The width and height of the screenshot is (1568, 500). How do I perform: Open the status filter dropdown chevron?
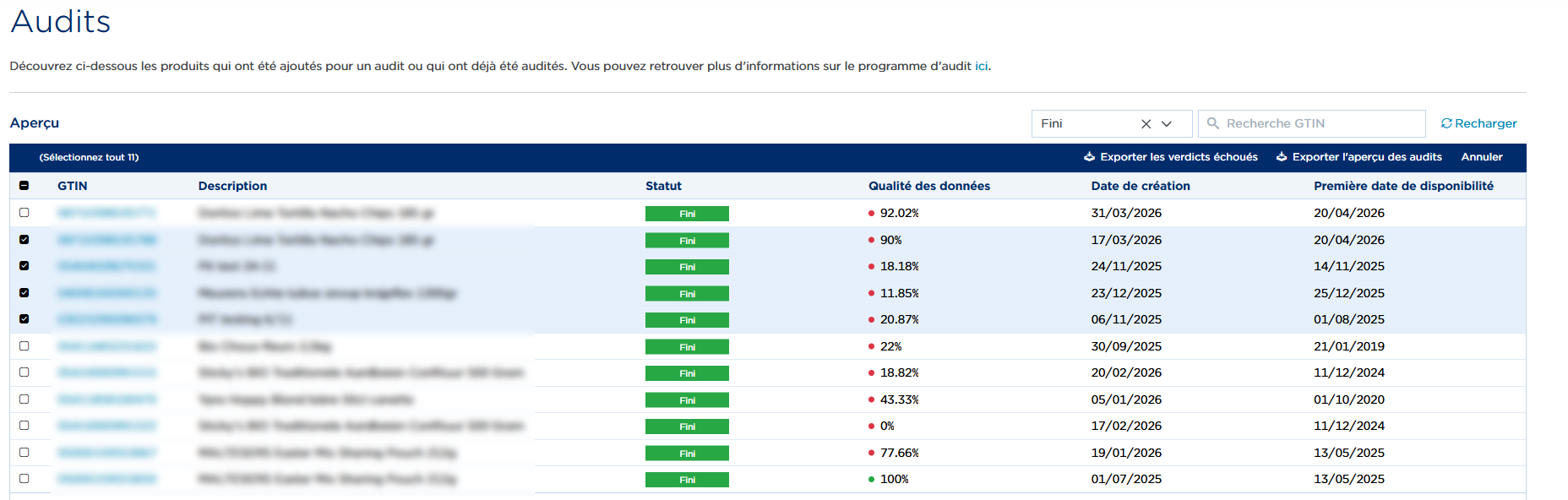pos(1167,124)
